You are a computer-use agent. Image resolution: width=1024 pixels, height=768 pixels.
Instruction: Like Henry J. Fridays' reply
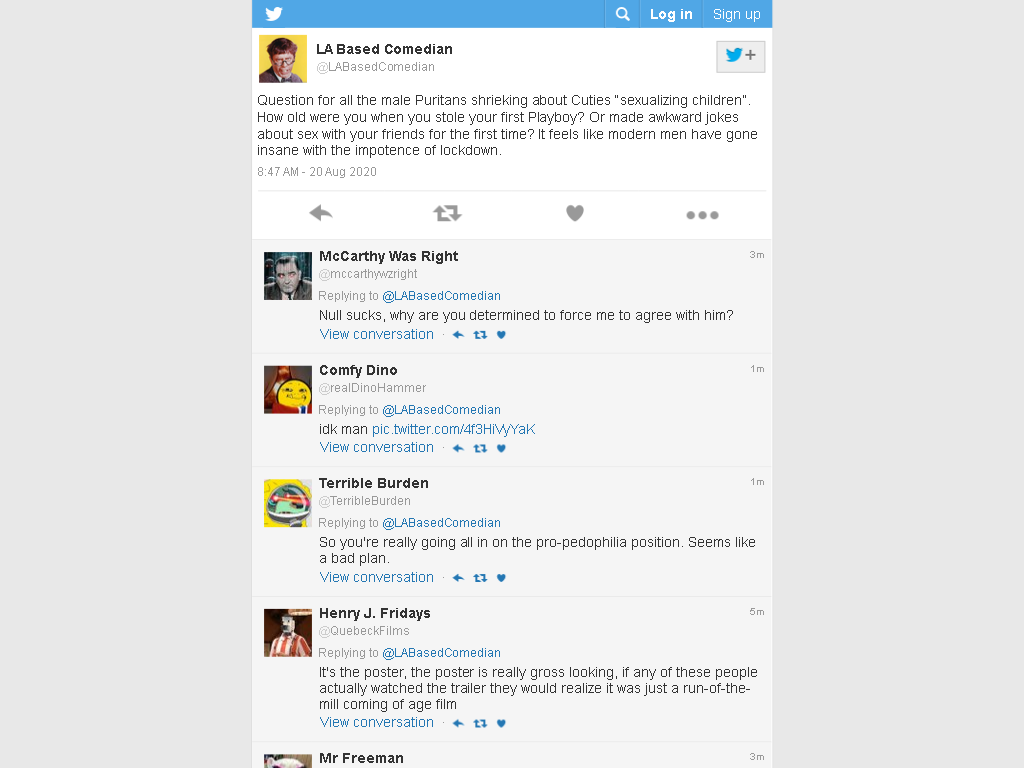point(501,723)
